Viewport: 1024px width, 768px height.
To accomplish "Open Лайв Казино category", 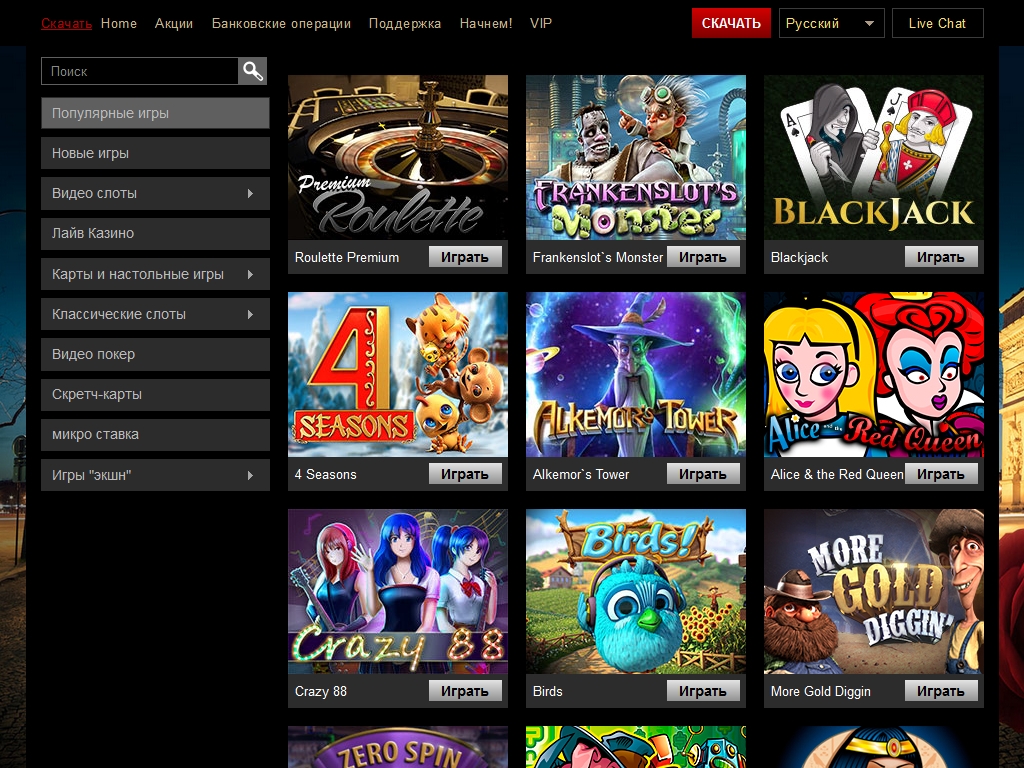I will point(155,233).
